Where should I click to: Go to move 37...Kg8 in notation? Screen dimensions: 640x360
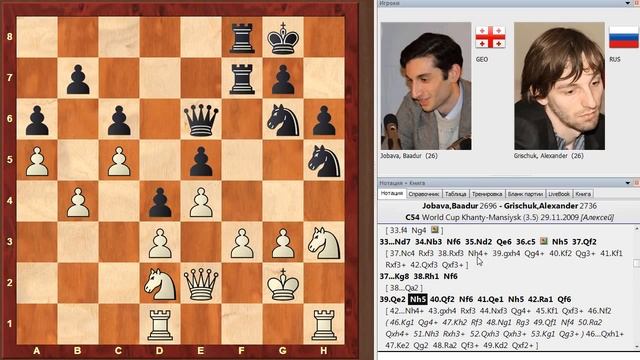coord(394,276)
